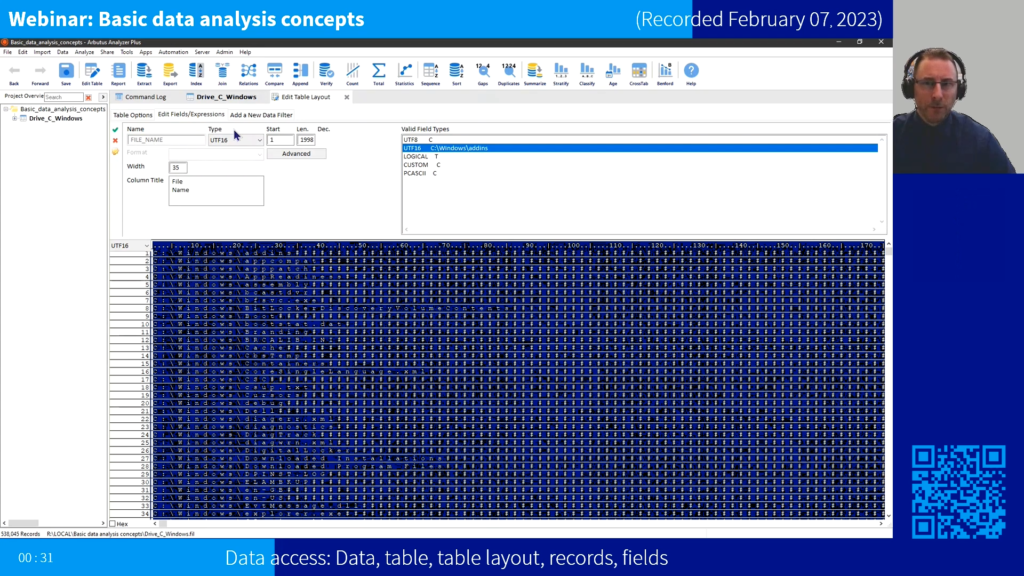Run the Extract command icon
Viewport: 1024px width, 576px height.
(x=144, y=74)
